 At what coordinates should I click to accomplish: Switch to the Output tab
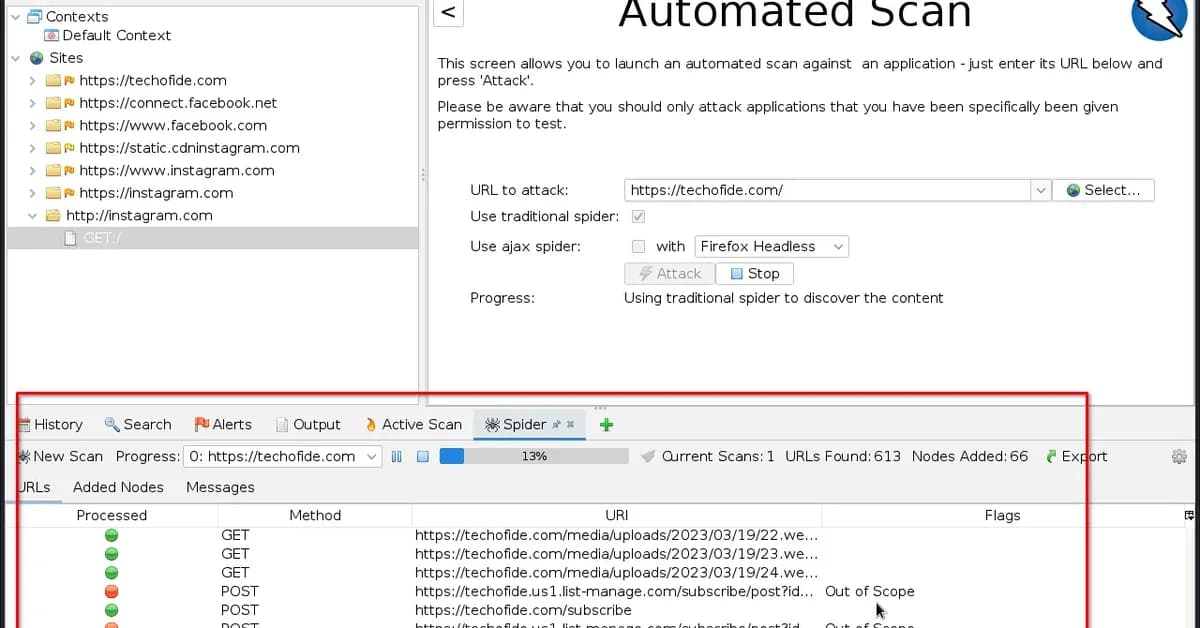click(x=308, y=424)
